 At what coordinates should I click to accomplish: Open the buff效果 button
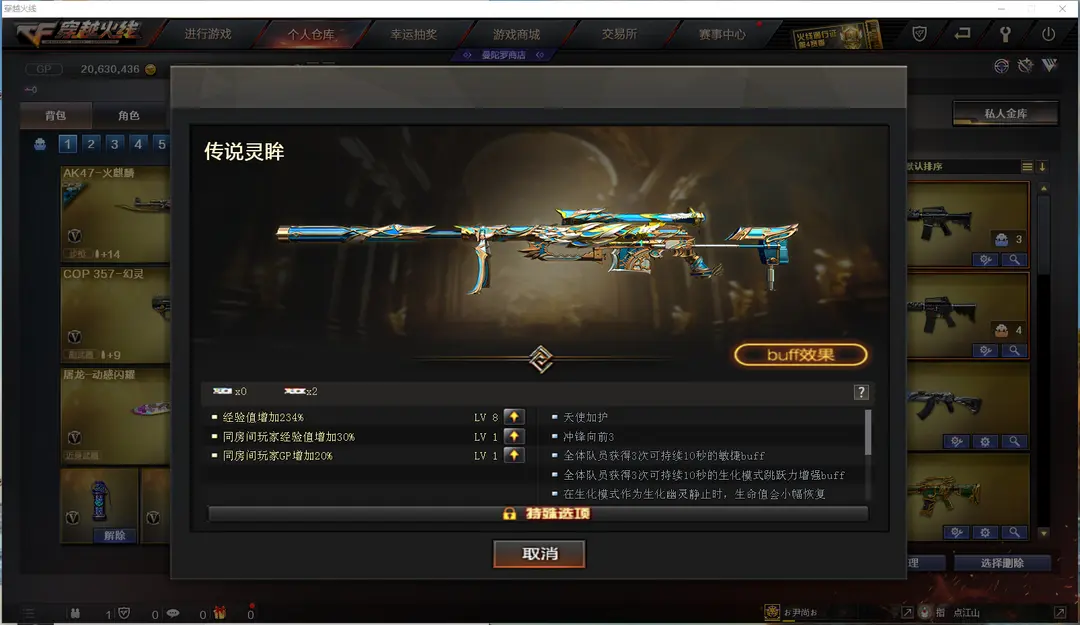800,355
